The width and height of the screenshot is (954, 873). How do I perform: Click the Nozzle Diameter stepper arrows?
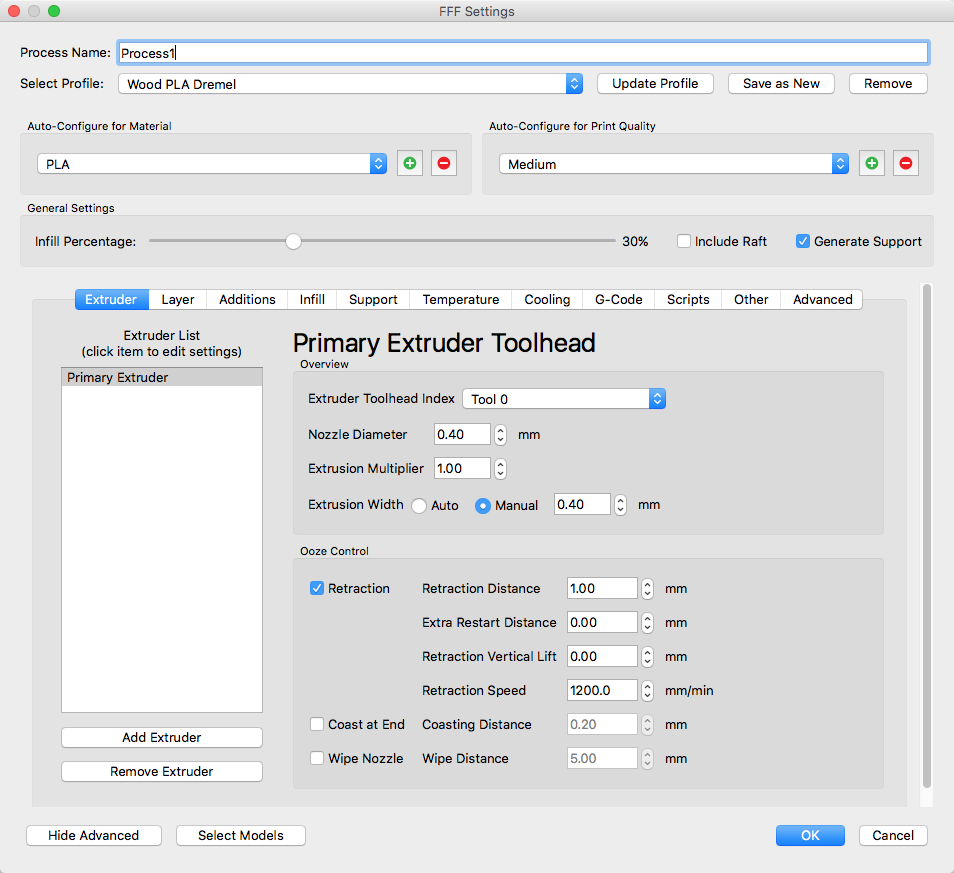point(500,434)
